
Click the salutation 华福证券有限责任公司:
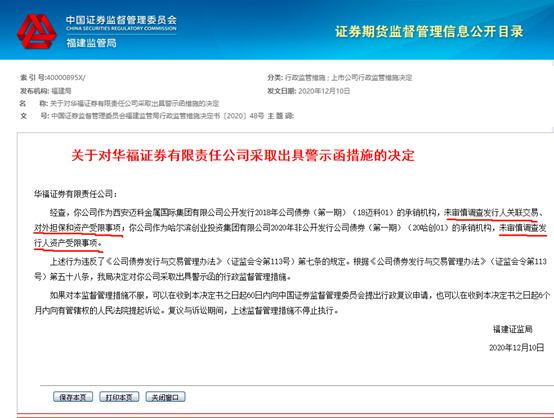click(75, 194)
